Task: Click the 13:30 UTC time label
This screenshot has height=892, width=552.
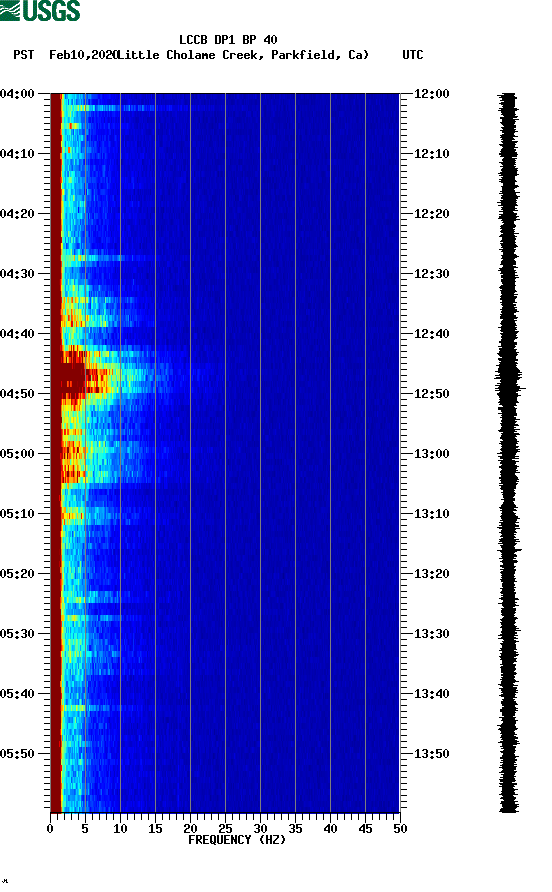Action: pos(432,634)
